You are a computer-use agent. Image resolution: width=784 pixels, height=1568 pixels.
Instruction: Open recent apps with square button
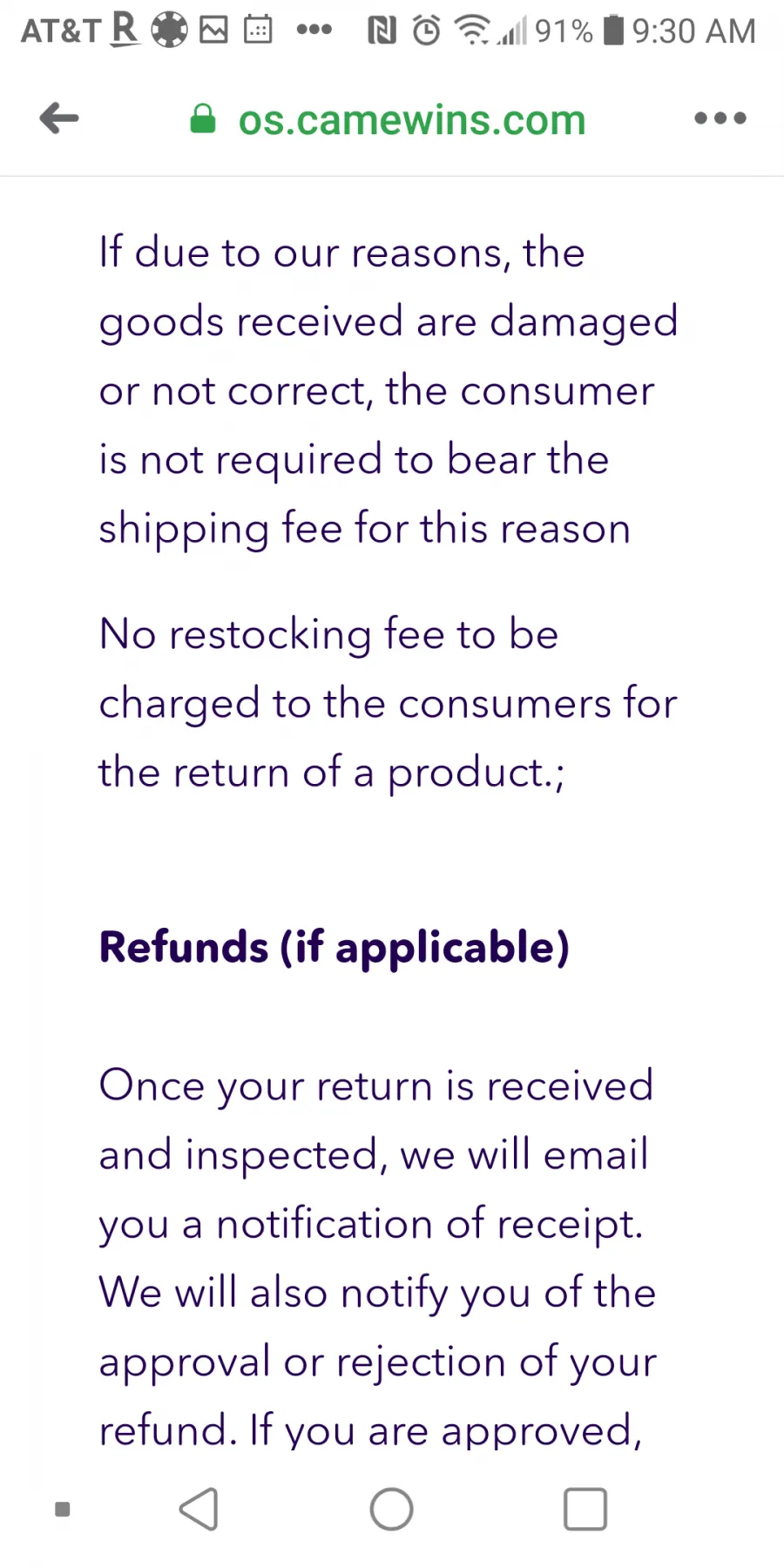585,1509
